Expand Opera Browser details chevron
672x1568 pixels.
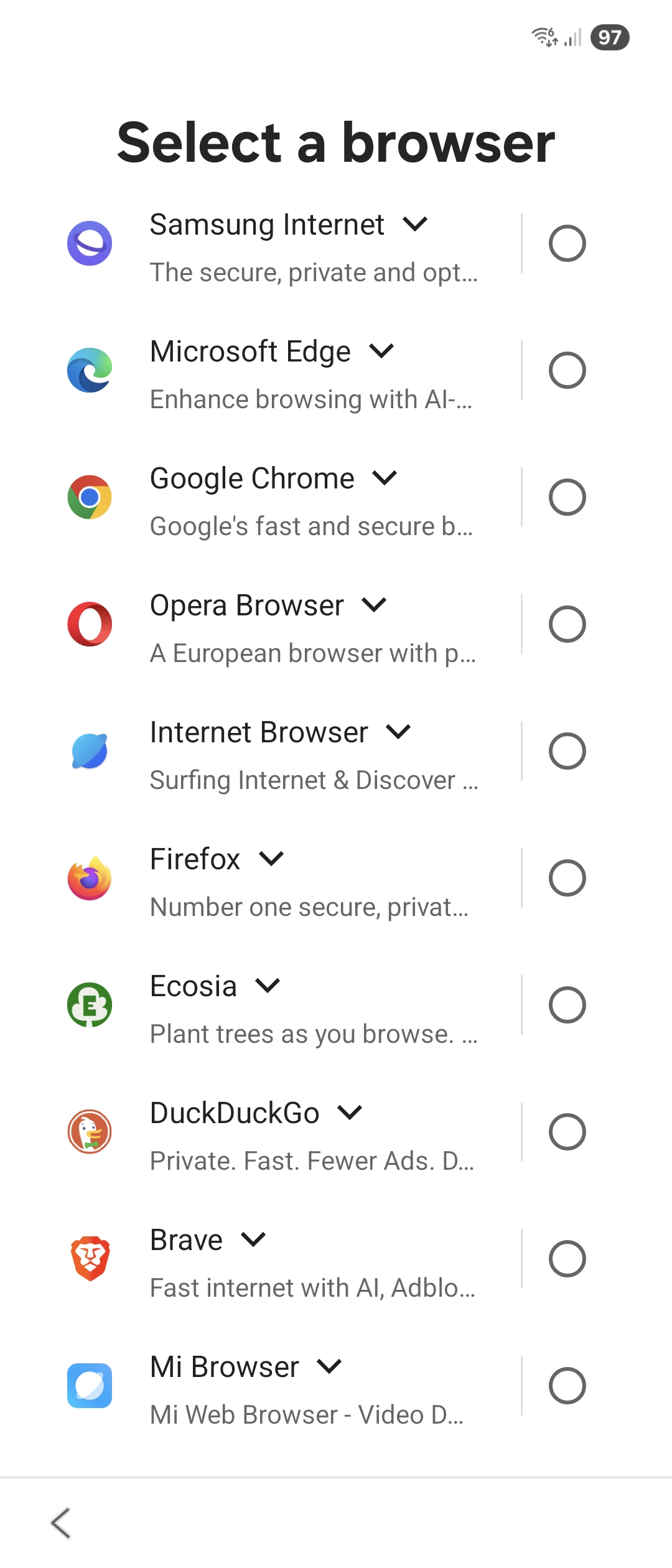click(x=374, y=605)
